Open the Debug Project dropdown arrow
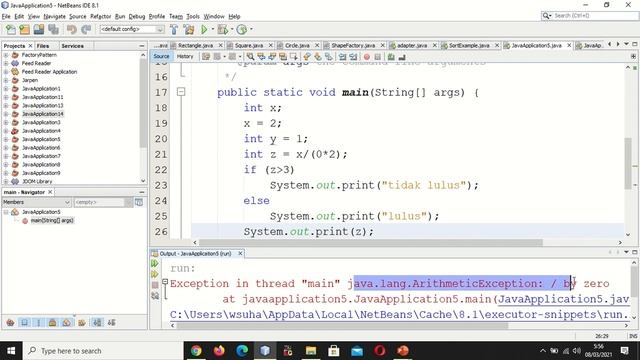 231,29
